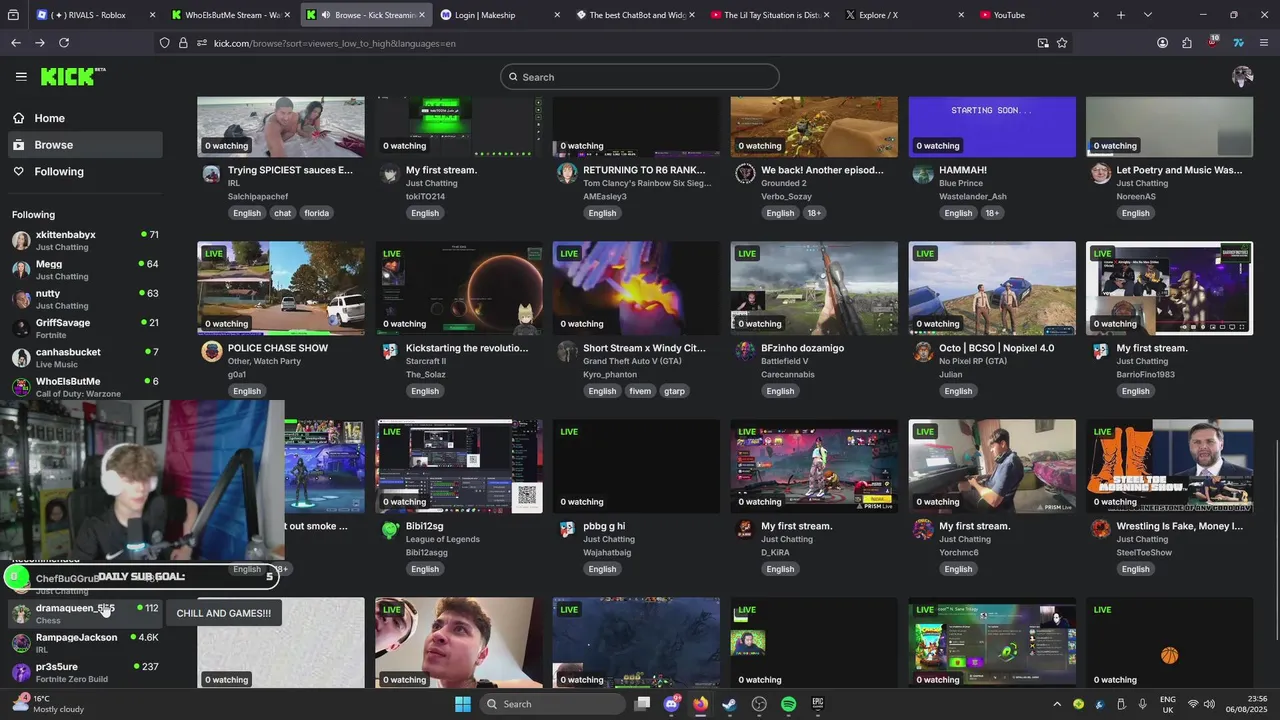
Task: Click the Bibi12asgg channel avatar
Action: pos(389,529)
